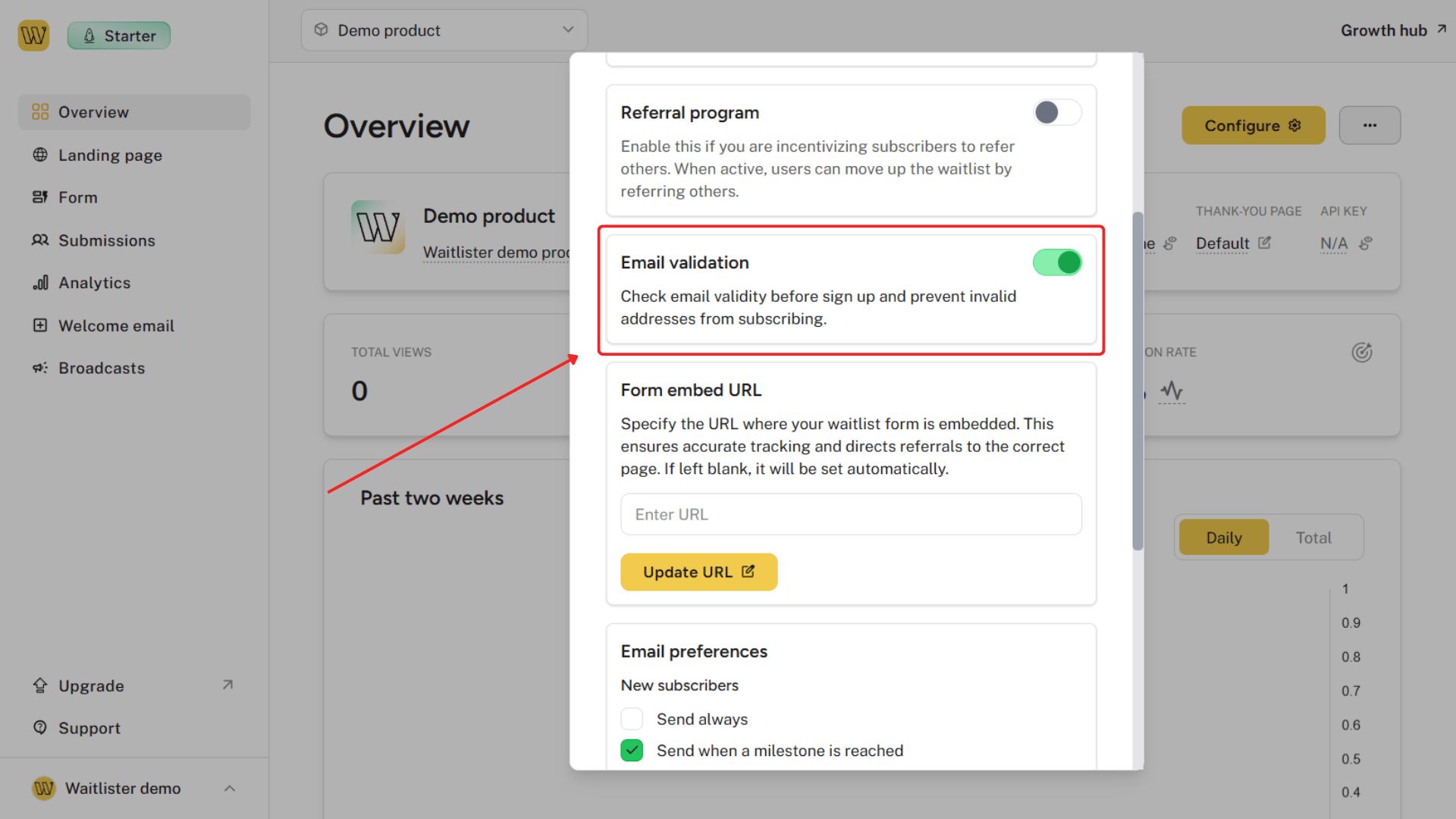Click the Form icon in sidebar
Viewport: 1456px width, 819px height.
(x=40, y=197)
